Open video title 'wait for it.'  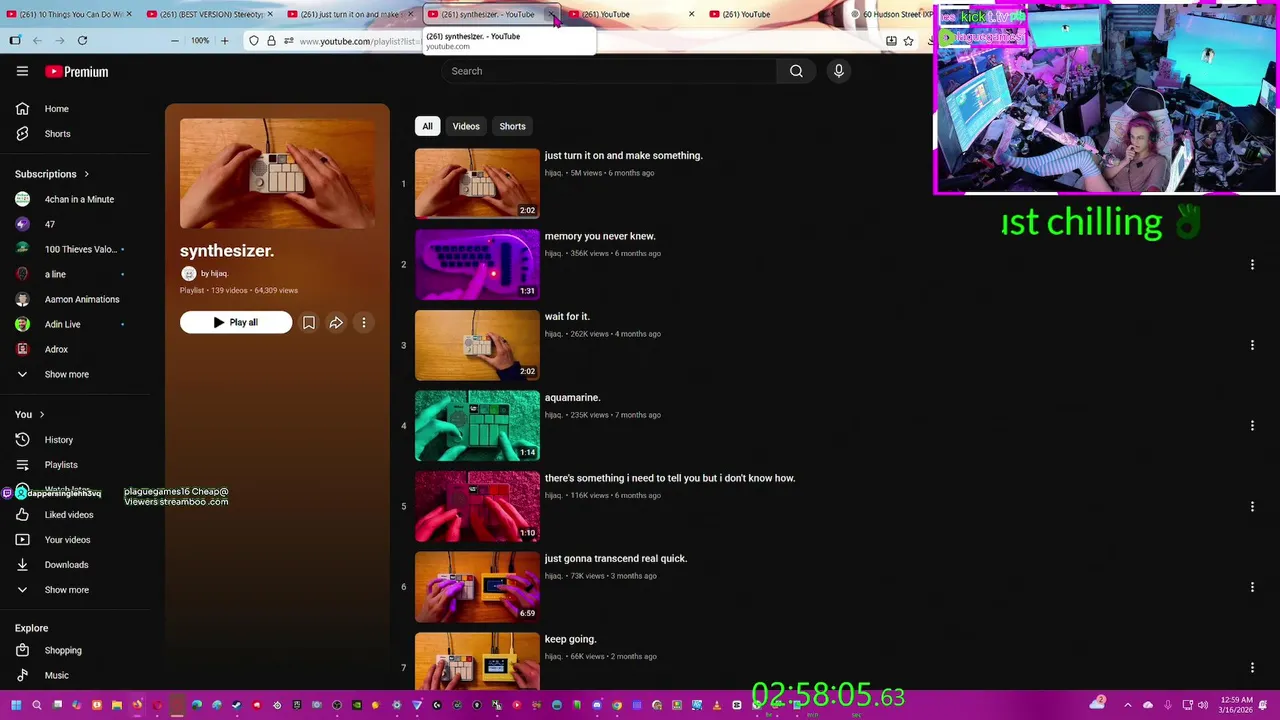(x=567, y=317)
